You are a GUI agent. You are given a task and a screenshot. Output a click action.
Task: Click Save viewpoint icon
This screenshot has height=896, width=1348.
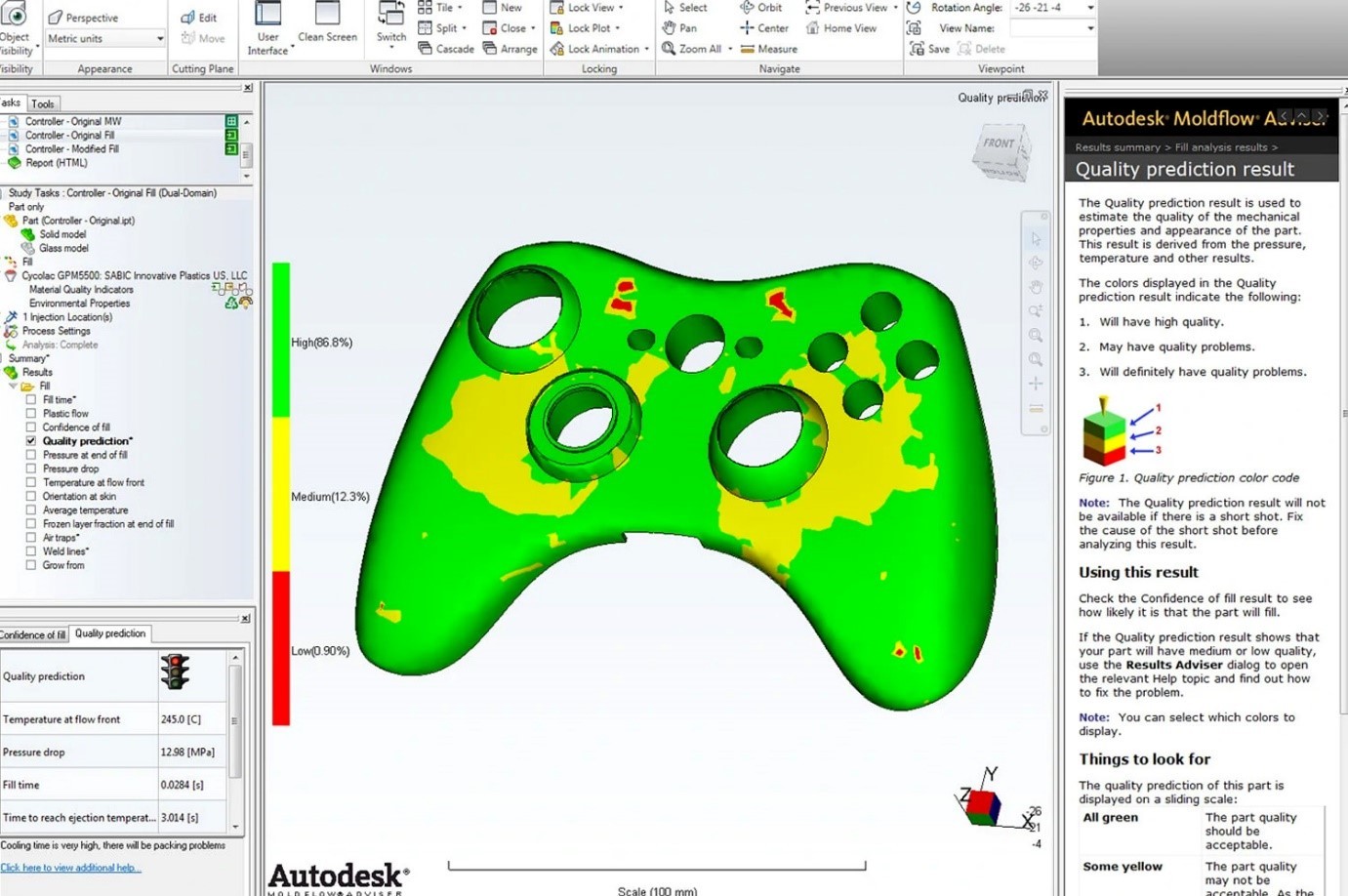click(916, 49)
